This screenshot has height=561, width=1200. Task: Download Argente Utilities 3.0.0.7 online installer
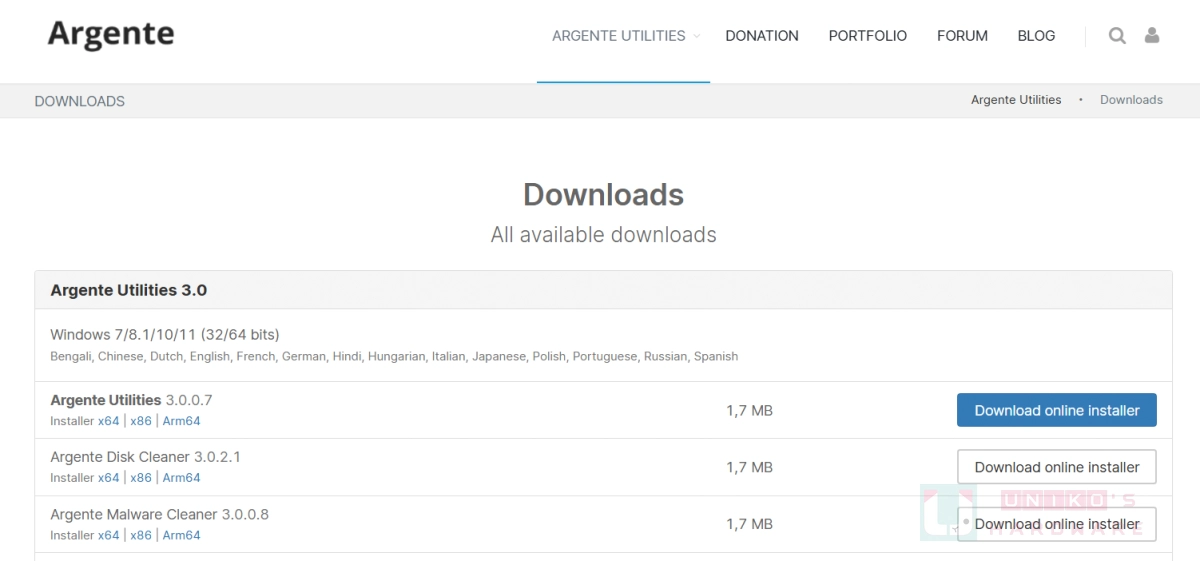coord(1057,410)
